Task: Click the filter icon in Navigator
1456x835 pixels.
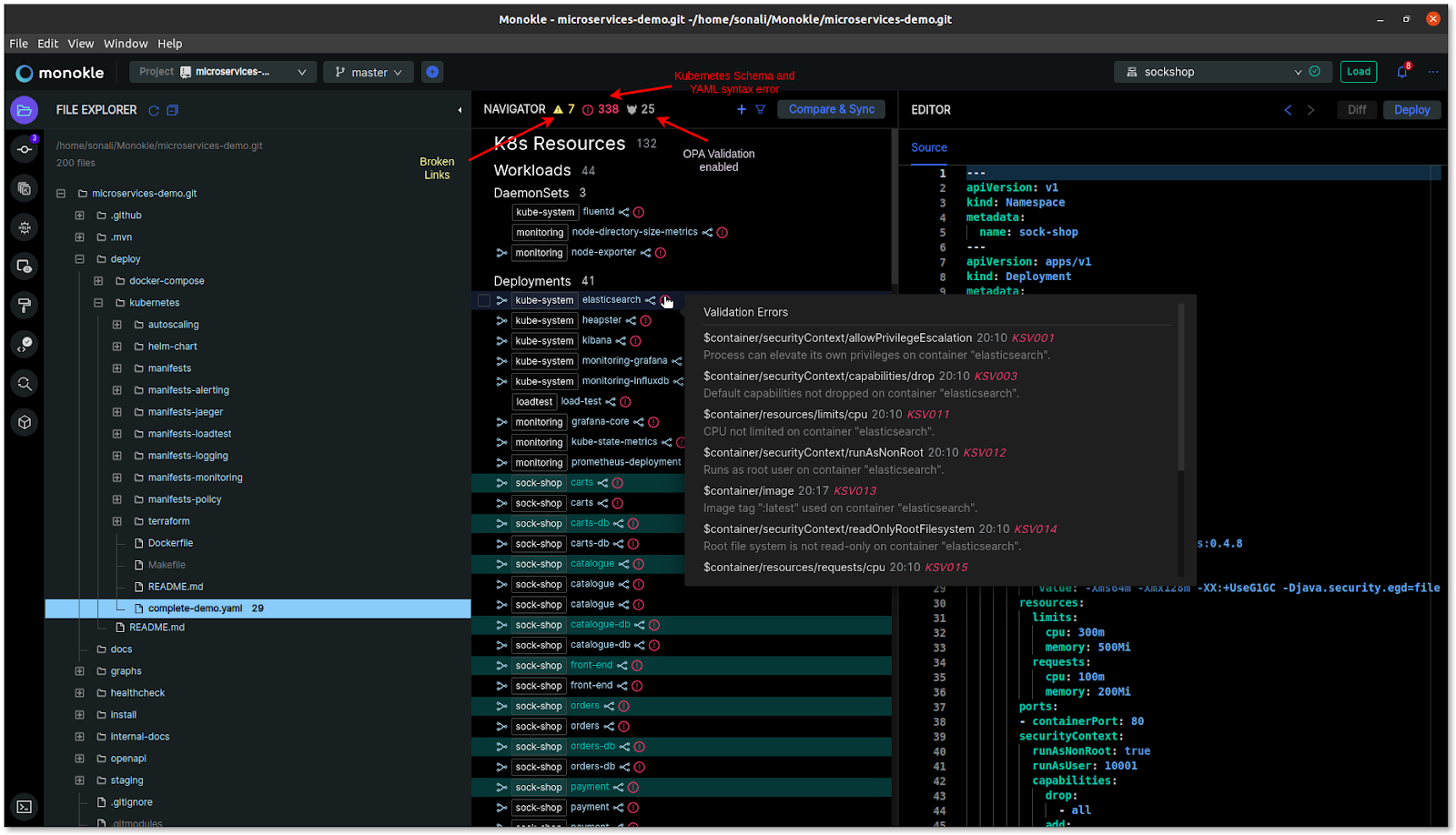Action: (761, 109)
